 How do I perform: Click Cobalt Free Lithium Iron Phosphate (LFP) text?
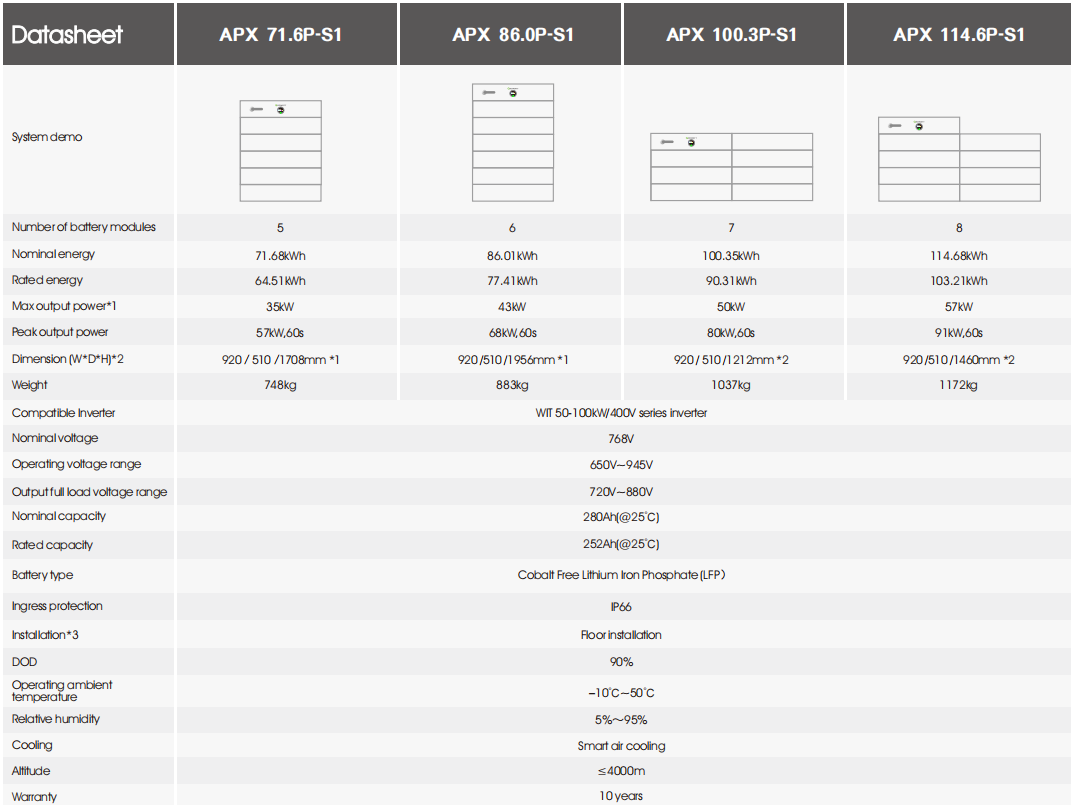(621, 575)
